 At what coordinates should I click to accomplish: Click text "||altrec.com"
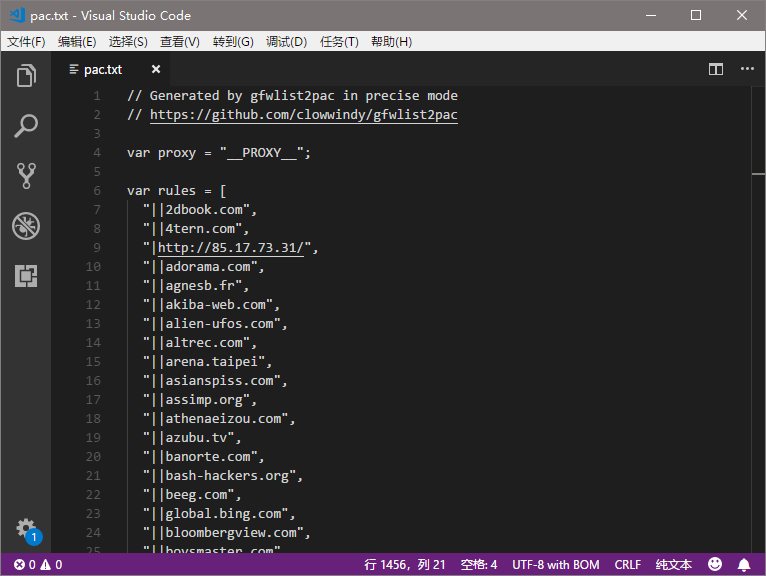tap(200, 343)
